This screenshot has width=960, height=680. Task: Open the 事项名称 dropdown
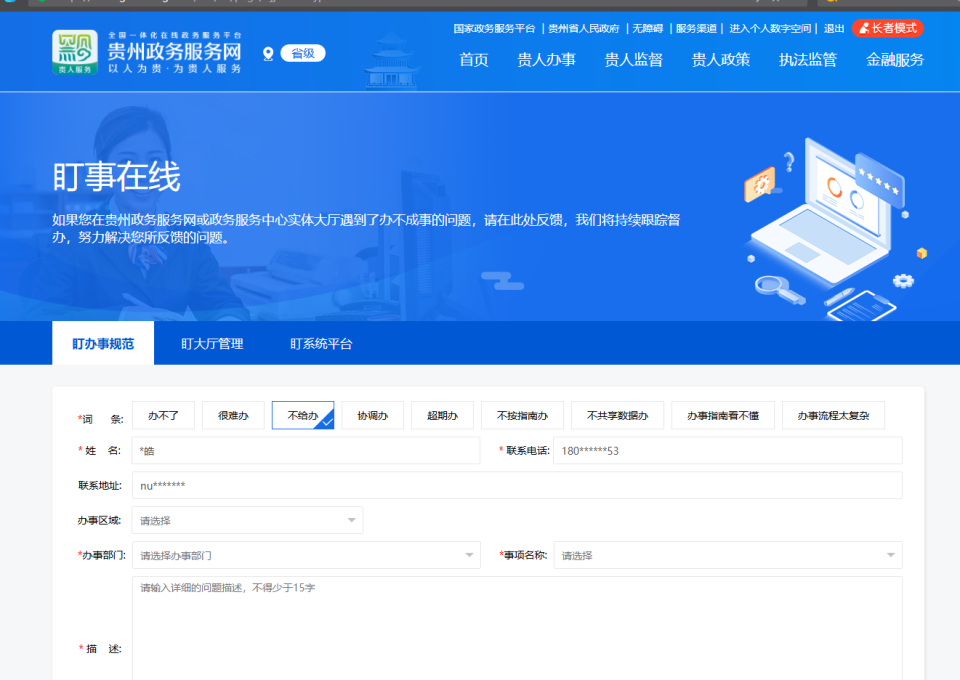pos(728,555)
